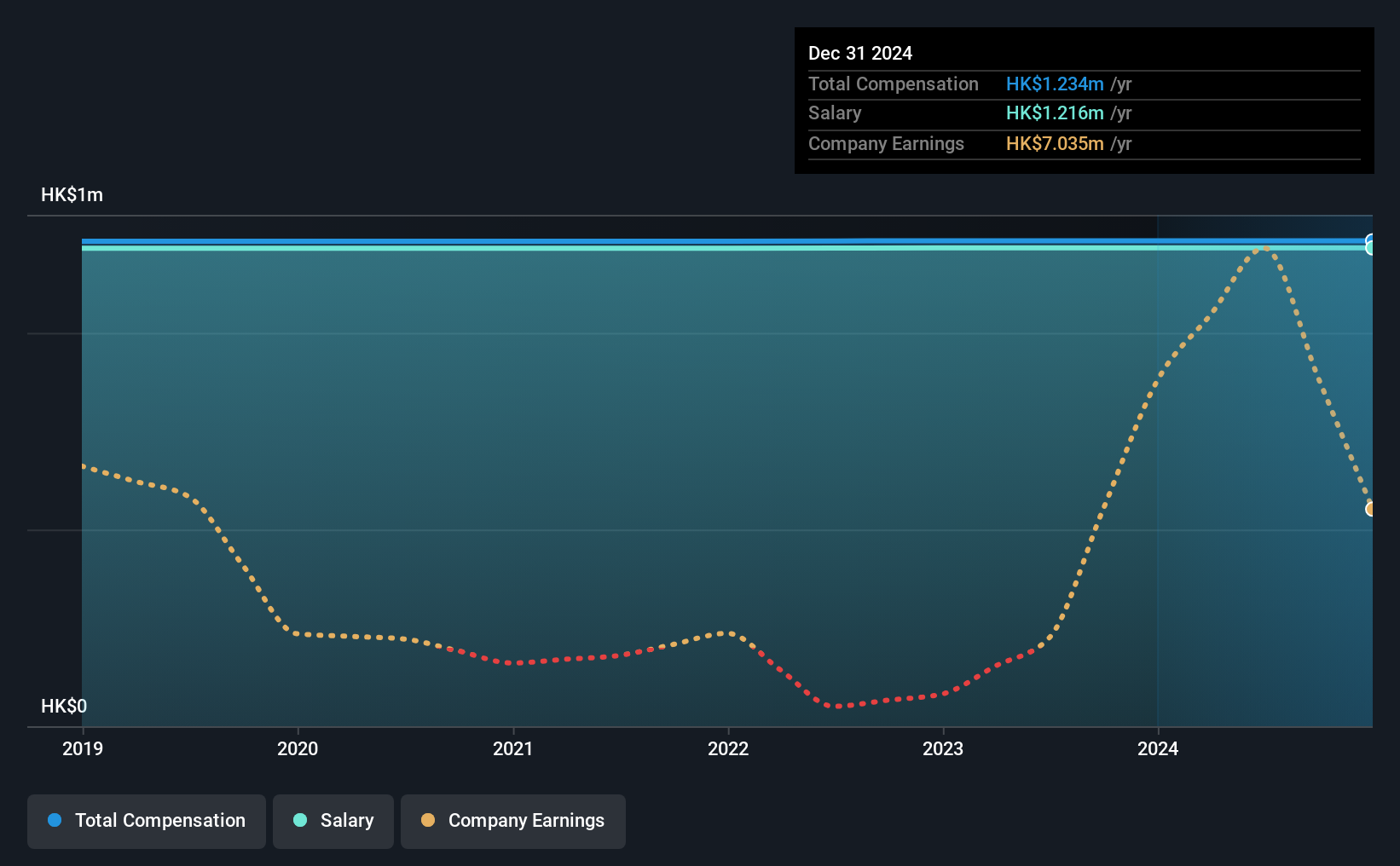Select the 2020 x-axis label

pyautogui.click(x=298, y=748)
